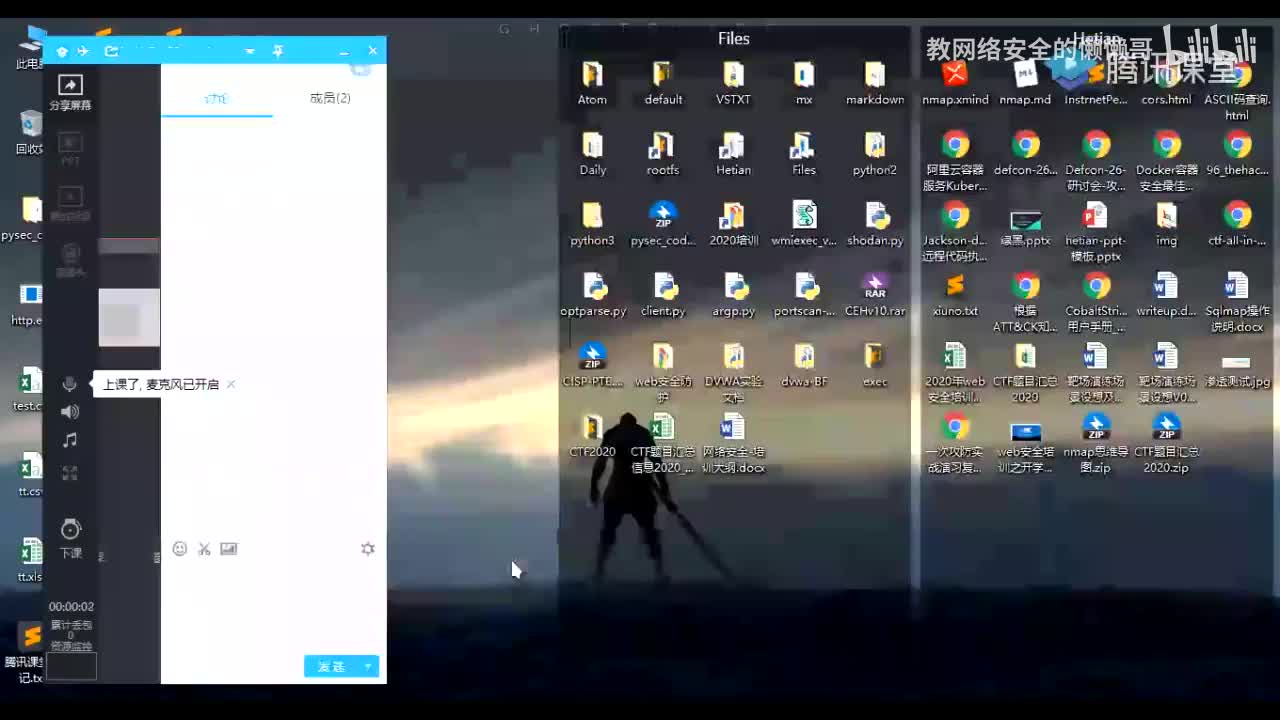The height and width of the screenshot is (720, 1280).
Task: Click the fullscreen expand icon in sidebar
Action: pos(69,473)
